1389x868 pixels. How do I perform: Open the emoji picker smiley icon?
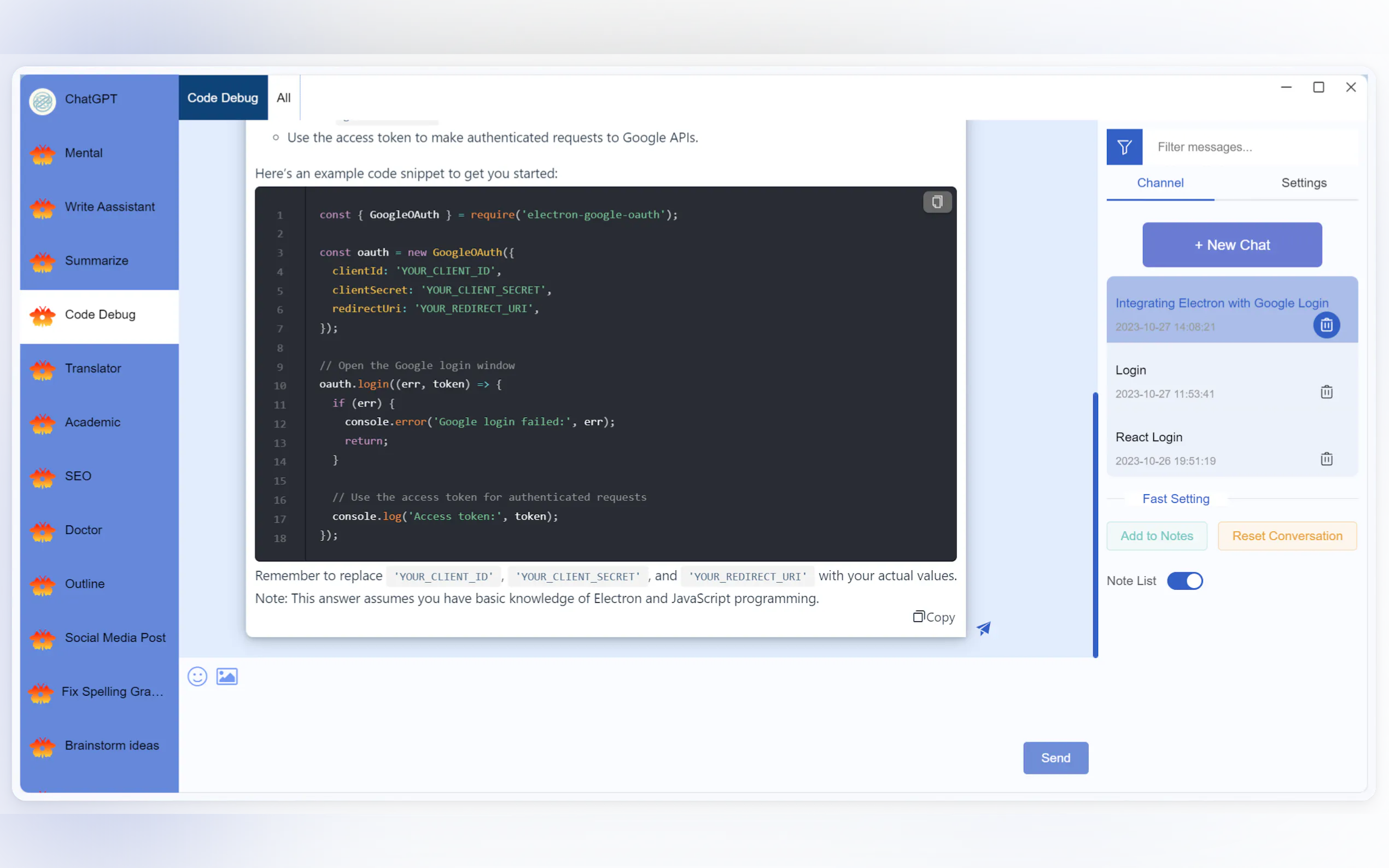[197, 676]
